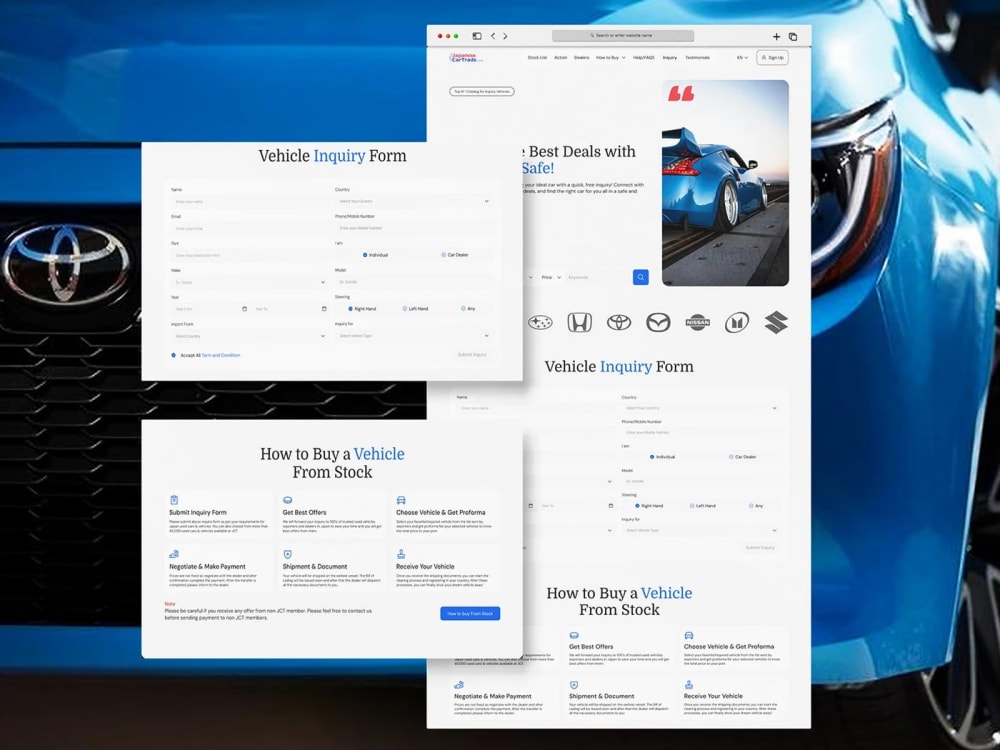Click the Japanese CarTrade site logo
This screenshot has width=1000, height=750.
(x=467, y=57)
